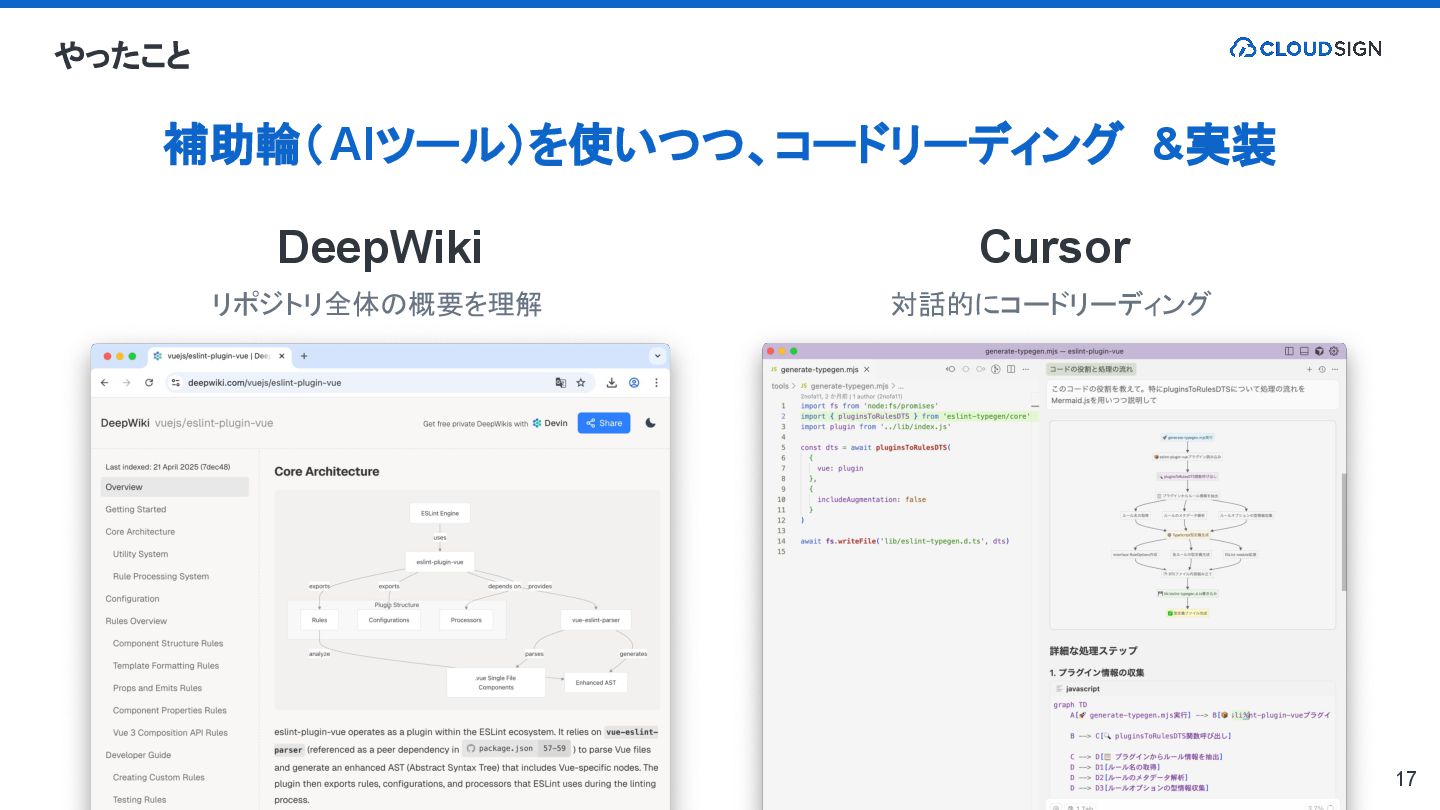Open a new browser tab with plus
Image resolution: width=1440 pixels, height=810 pixels.
point(304,355)
